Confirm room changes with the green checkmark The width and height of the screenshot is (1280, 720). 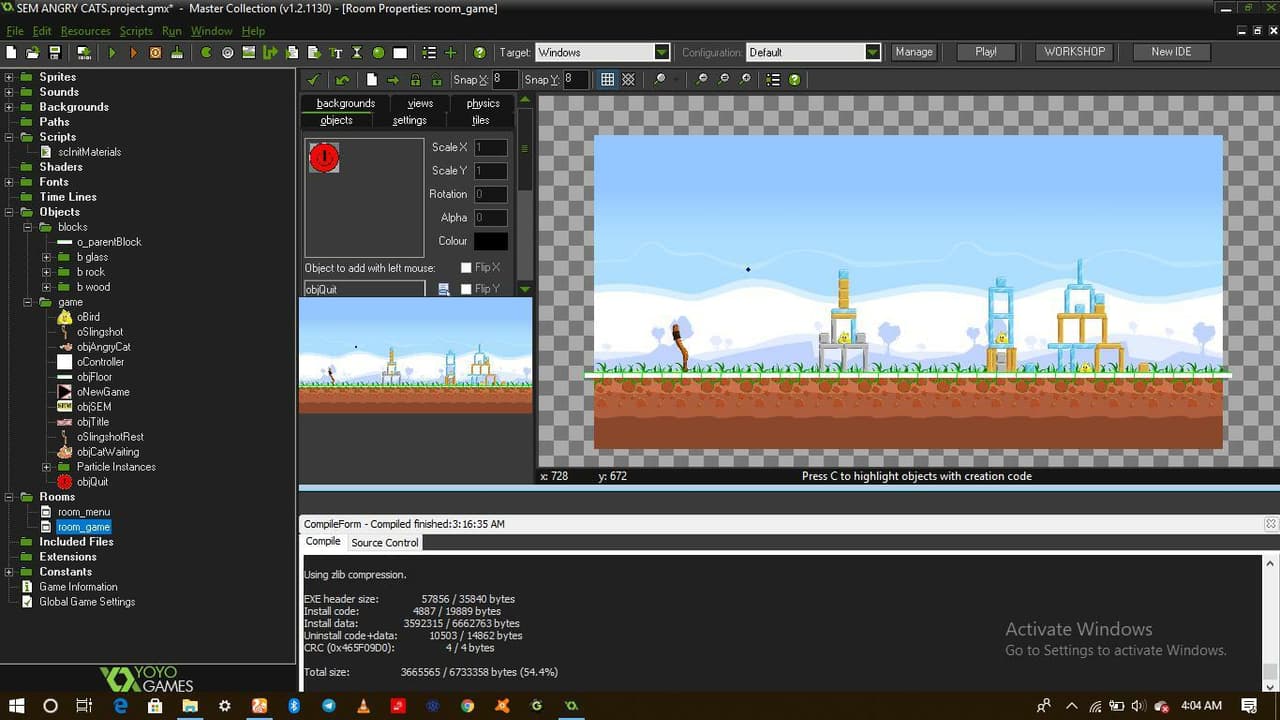313,80
